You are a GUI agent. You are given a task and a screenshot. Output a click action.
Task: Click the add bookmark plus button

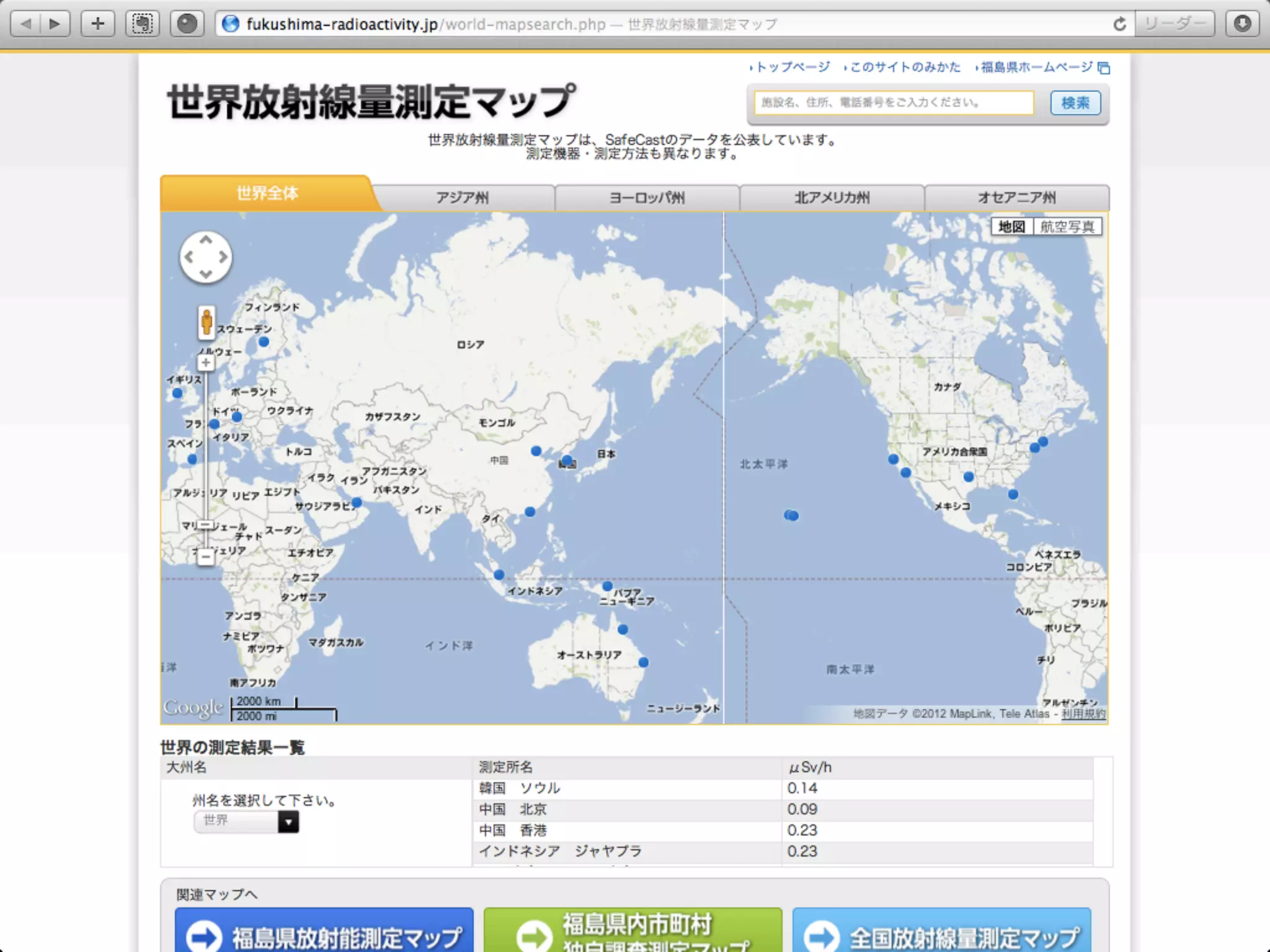pos(98,24)
